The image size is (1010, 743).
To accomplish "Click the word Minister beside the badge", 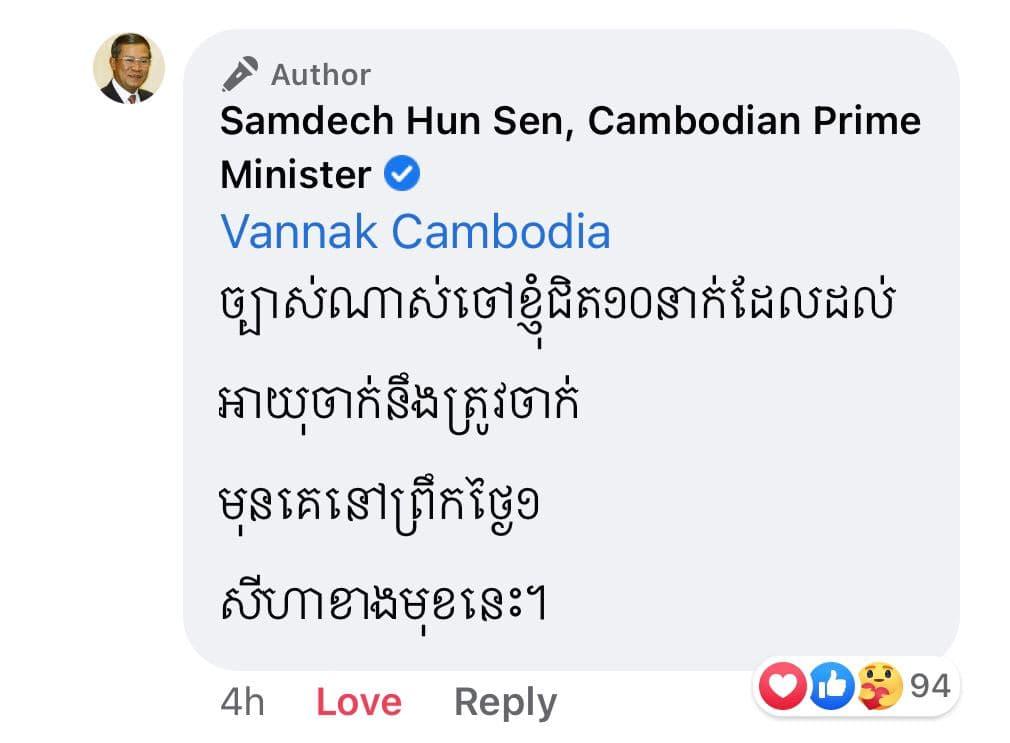I will [296, 175].
